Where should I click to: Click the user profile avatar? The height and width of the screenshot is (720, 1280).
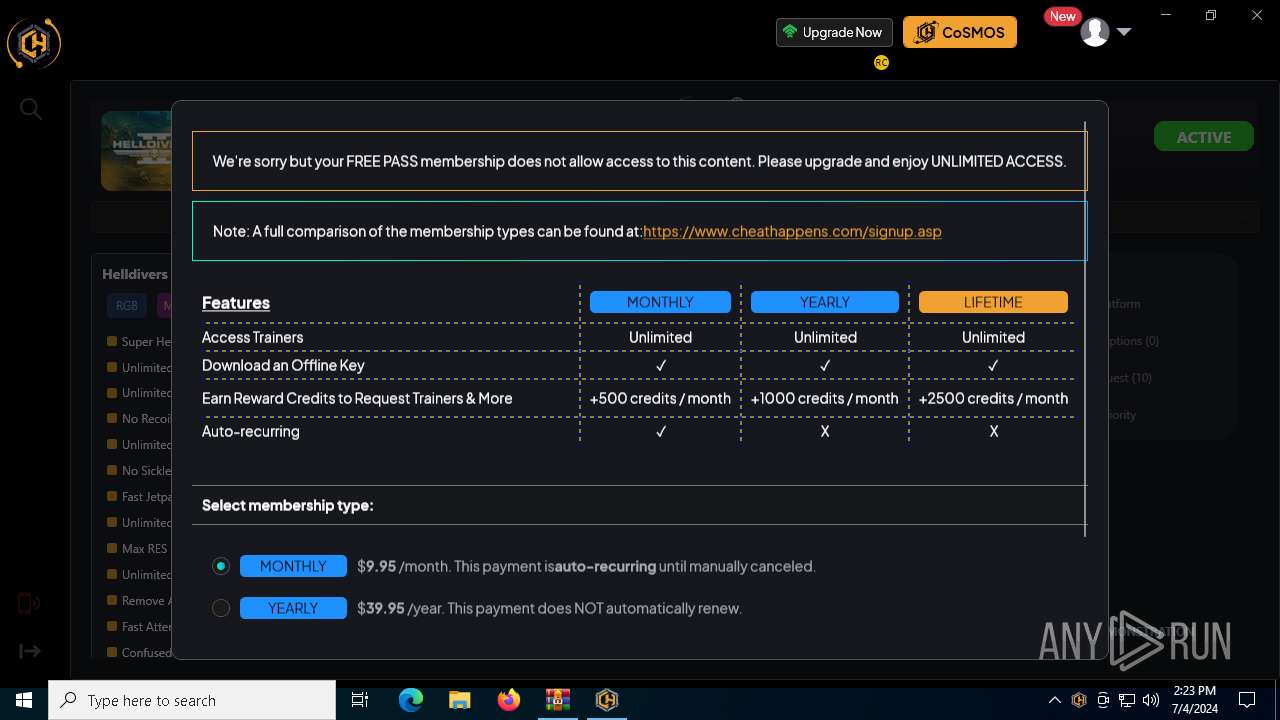[x=1095, y=32]
